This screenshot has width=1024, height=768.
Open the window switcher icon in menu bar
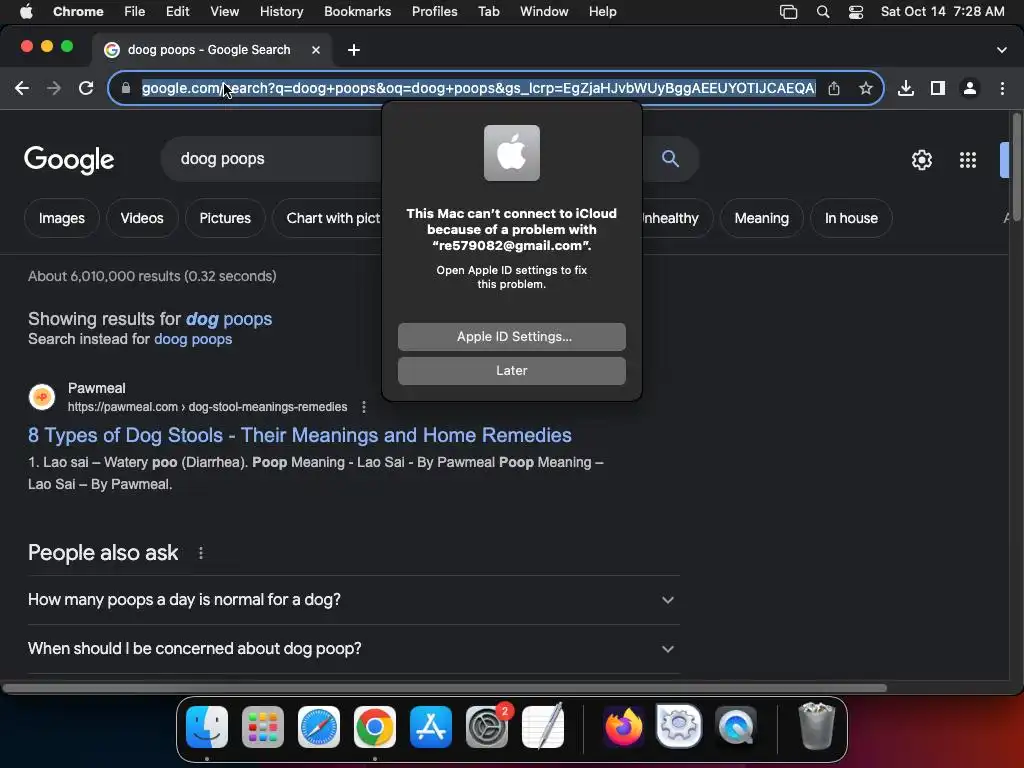point(788,12)
